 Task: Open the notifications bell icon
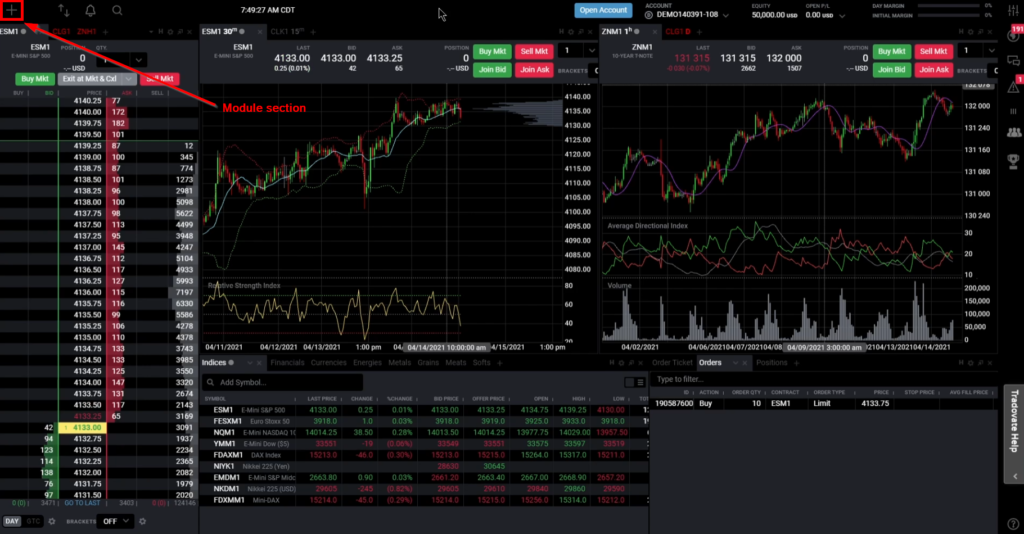(x=91, y=11)
